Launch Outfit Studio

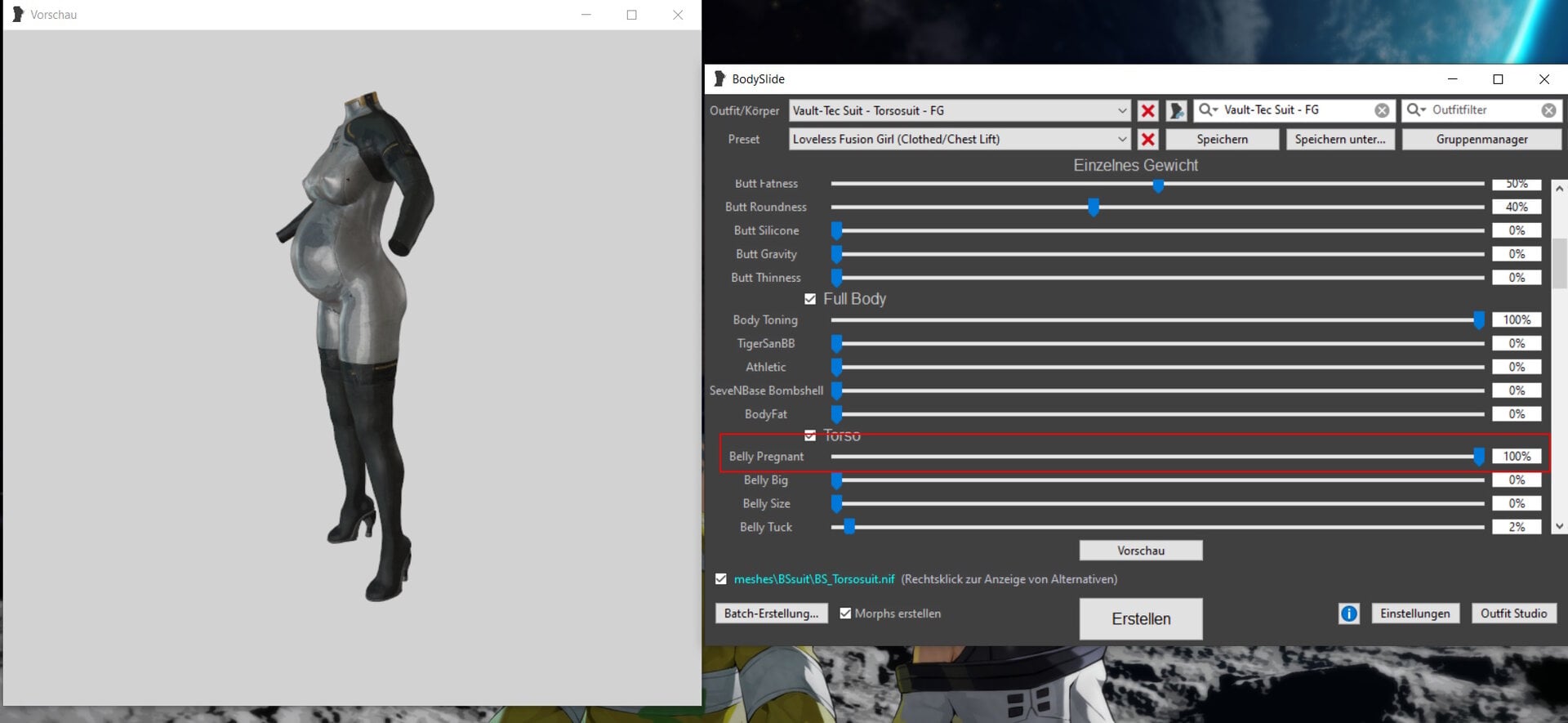coord(1513,614)
